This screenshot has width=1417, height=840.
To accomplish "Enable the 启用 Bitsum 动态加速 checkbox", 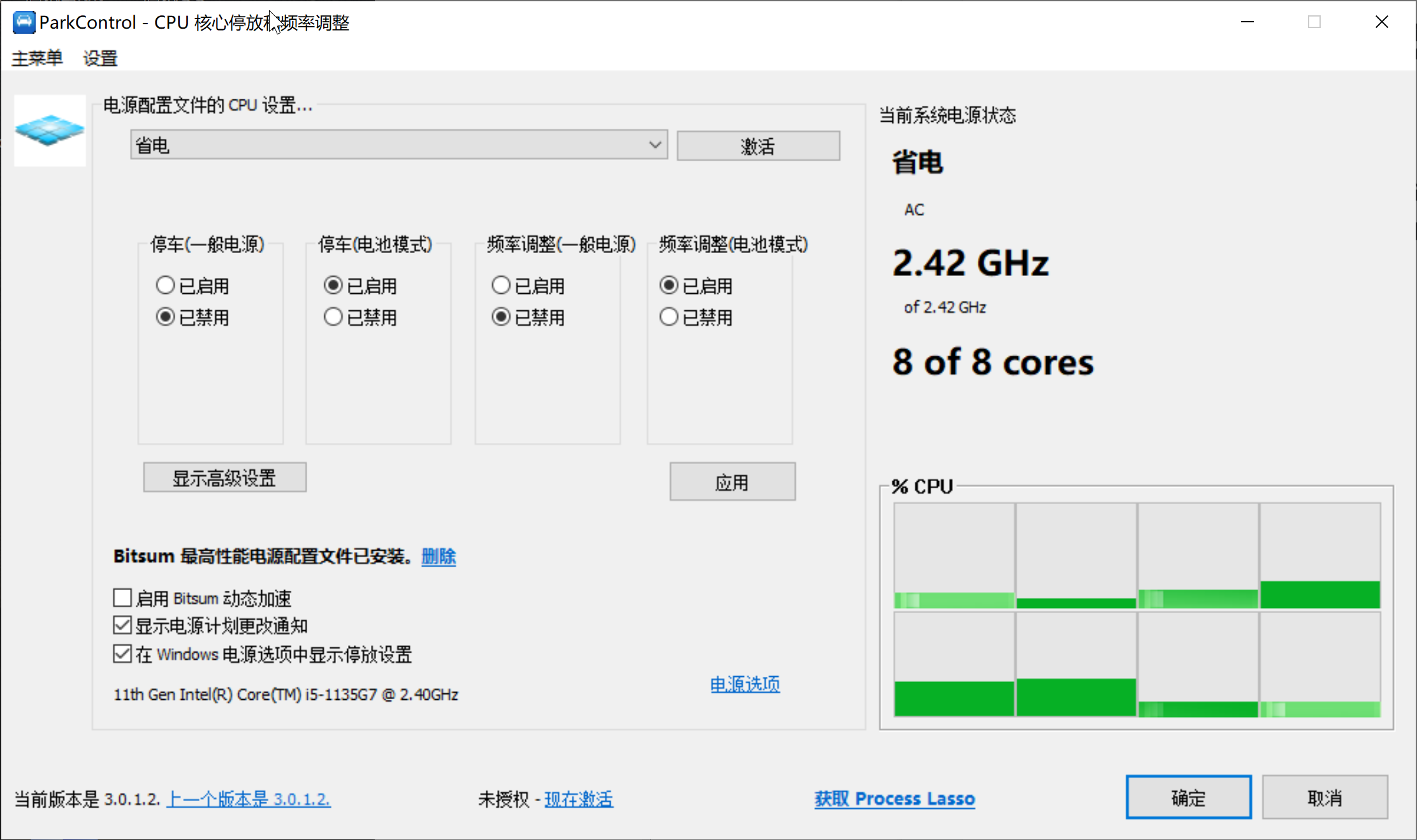I will pyautogui.click(x=122, y=598).
